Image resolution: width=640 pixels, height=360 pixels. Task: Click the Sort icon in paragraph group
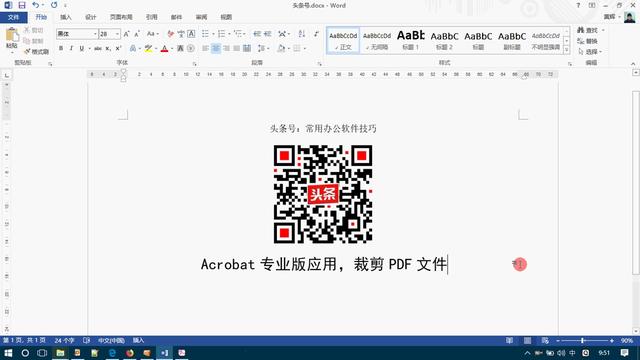click(x=302, y=34)
